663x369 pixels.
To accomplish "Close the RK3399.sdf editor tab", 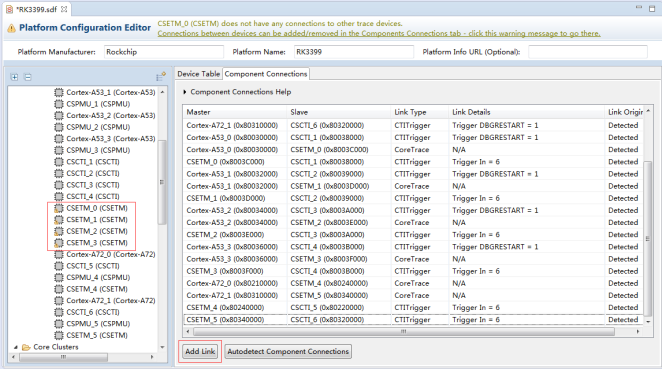I will (x=64, y=9).
